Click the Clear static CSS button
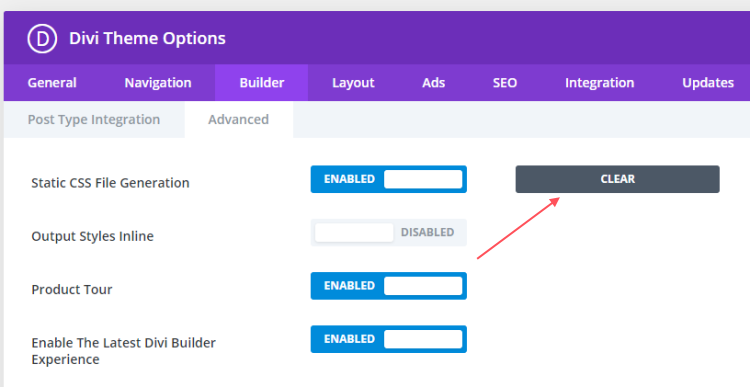750x387 pixels. tap(618, 179)
